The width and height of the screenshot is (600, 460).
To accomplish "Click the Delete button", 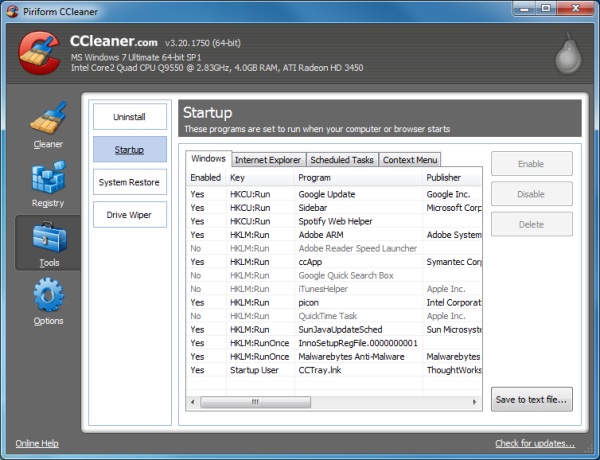I will (x=532, y=224).
